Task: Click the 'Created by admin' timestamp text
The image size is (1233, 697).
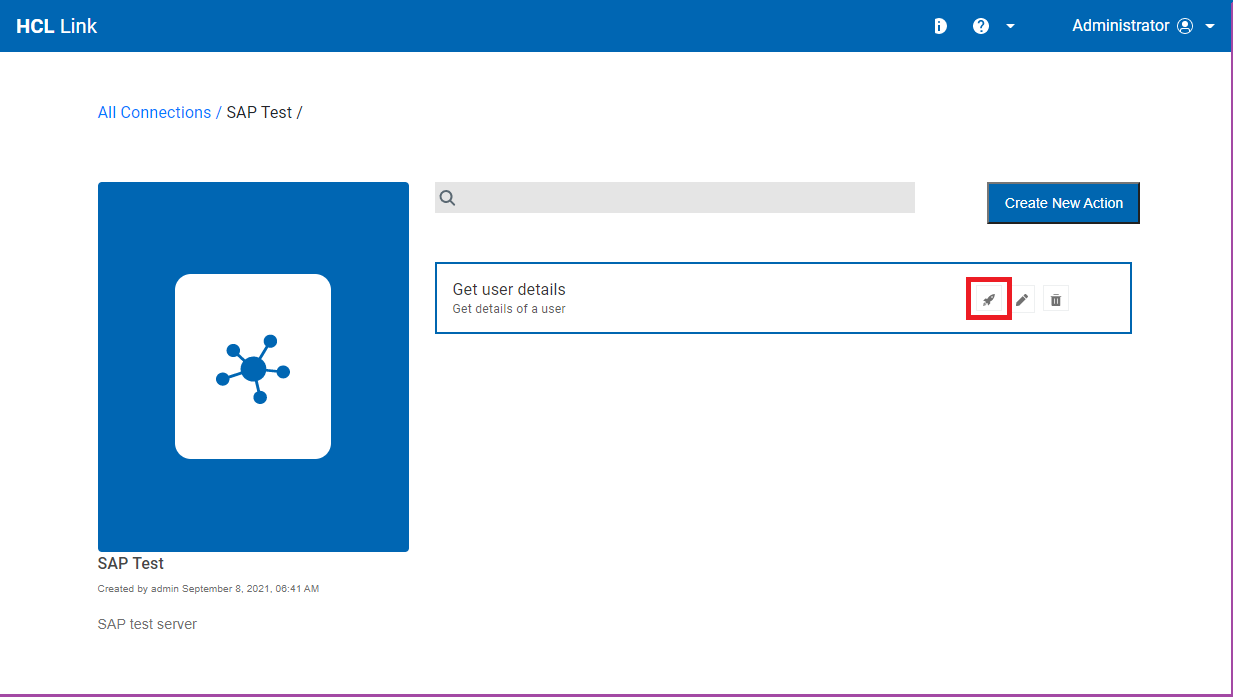Action: coord(208,589)
